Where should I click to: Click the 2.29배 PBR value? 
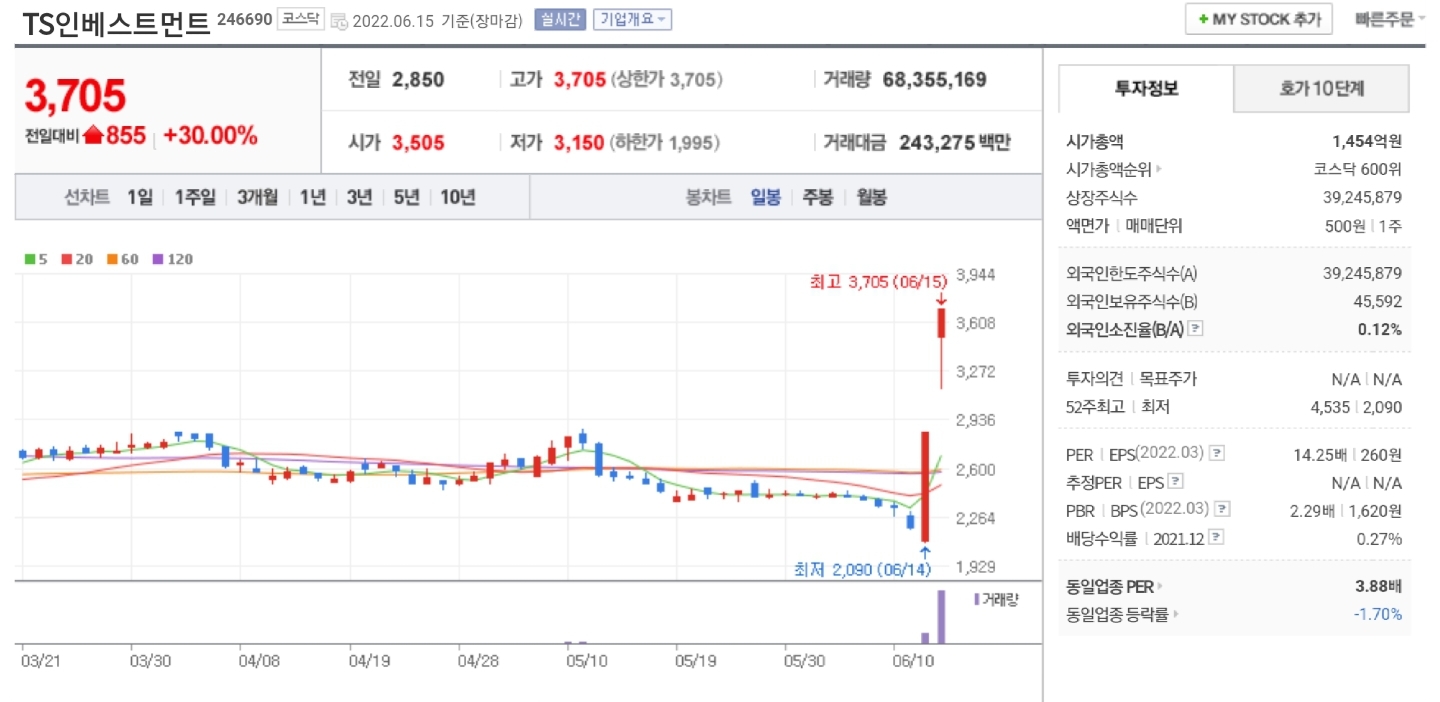pyautogui.click(x=1312, y=510)
